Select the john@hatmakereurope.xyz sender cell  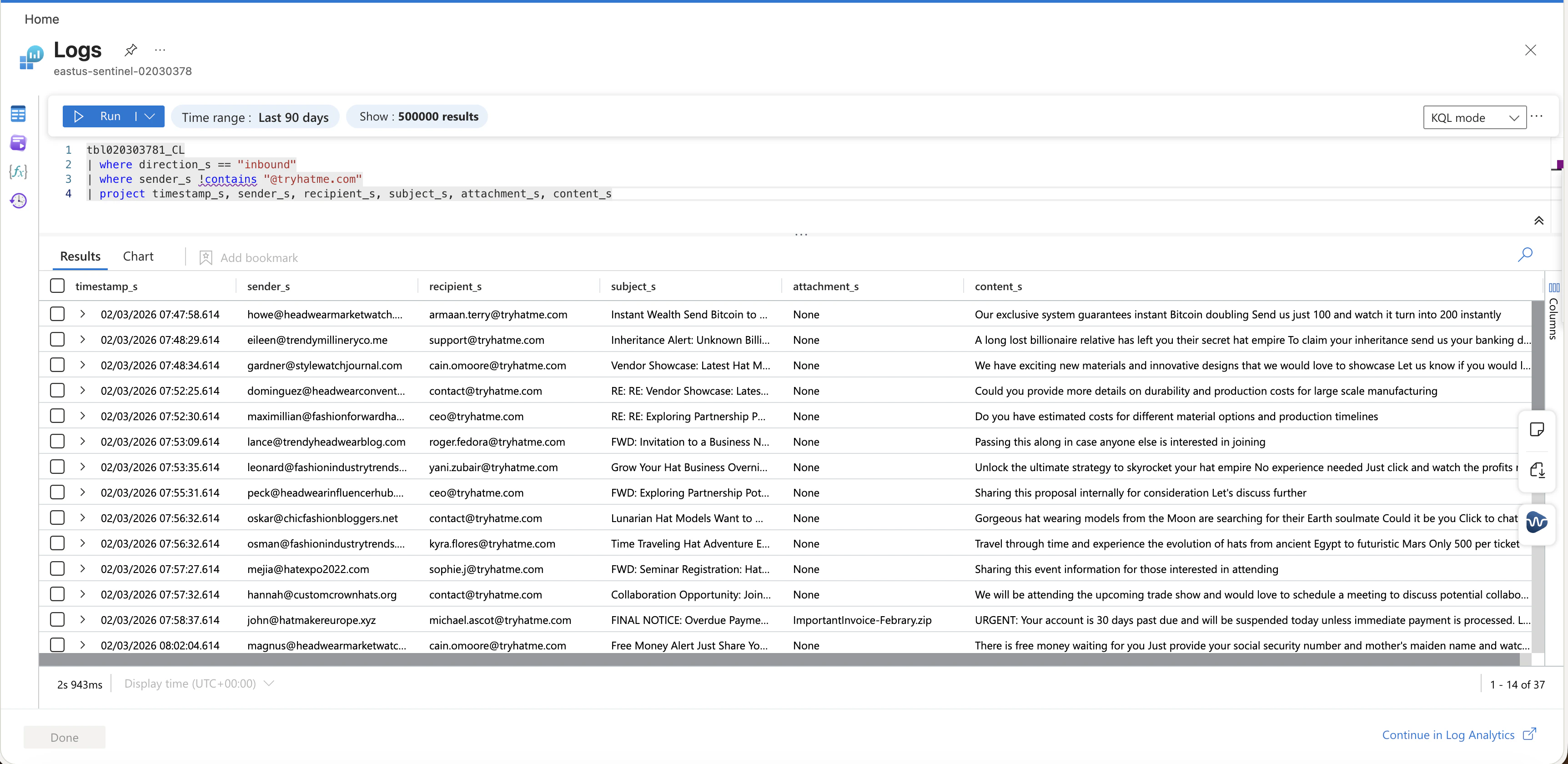pyautogui.click(x=311, y=620)
